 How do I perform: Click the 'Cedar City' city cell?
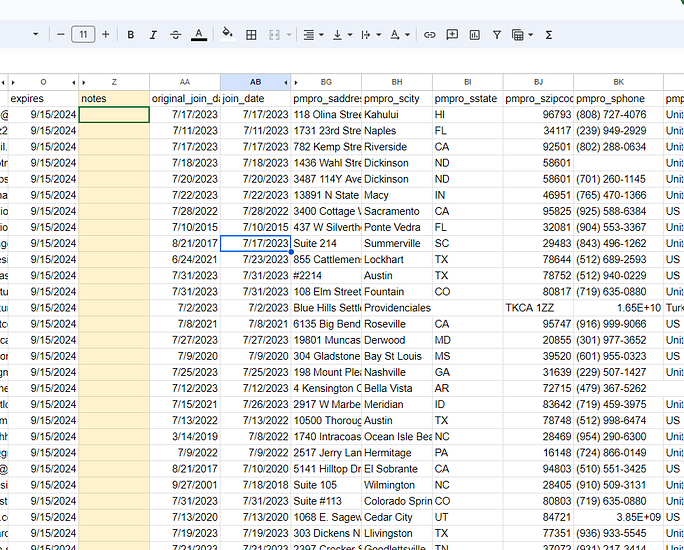tap(397, 517)
